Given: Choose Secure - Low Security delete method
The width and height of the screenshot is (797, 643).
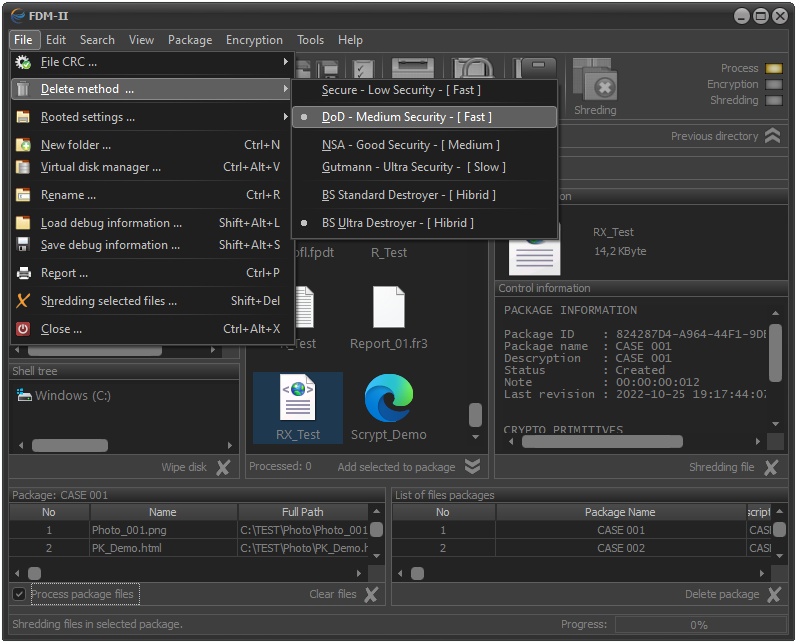Looking at the screenshot, I should 424,90.
